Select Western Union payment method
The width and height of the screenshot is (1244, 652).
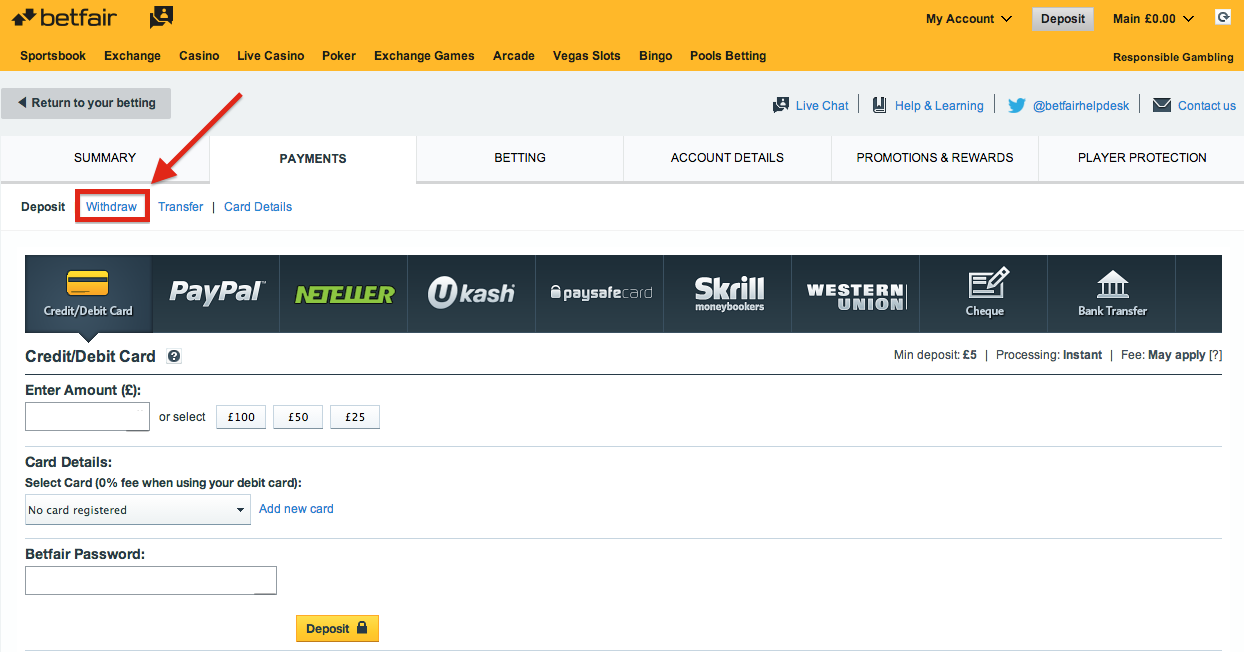(856, 293)
